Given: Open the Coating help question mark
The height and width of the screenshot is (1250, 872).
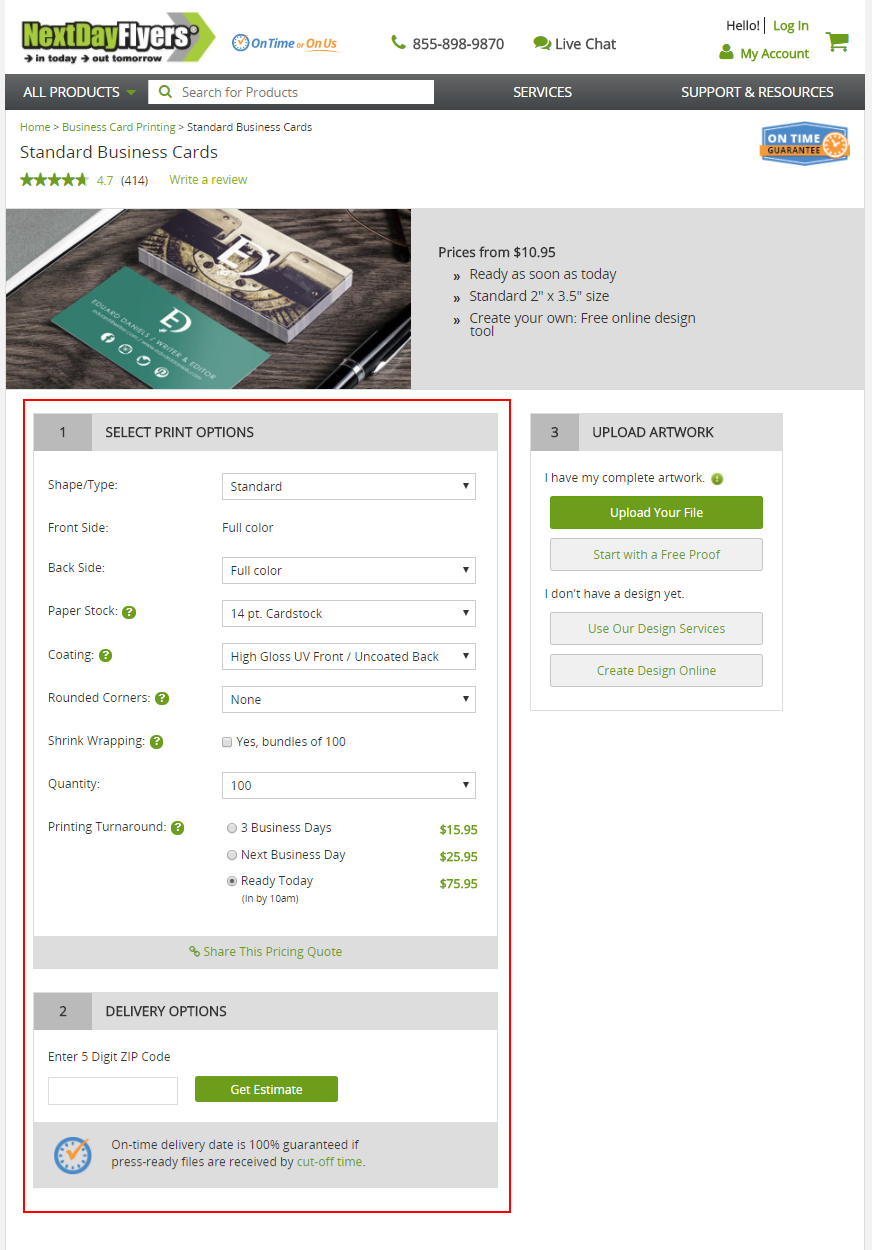Looking at the screenshot, I should point(106,656).
